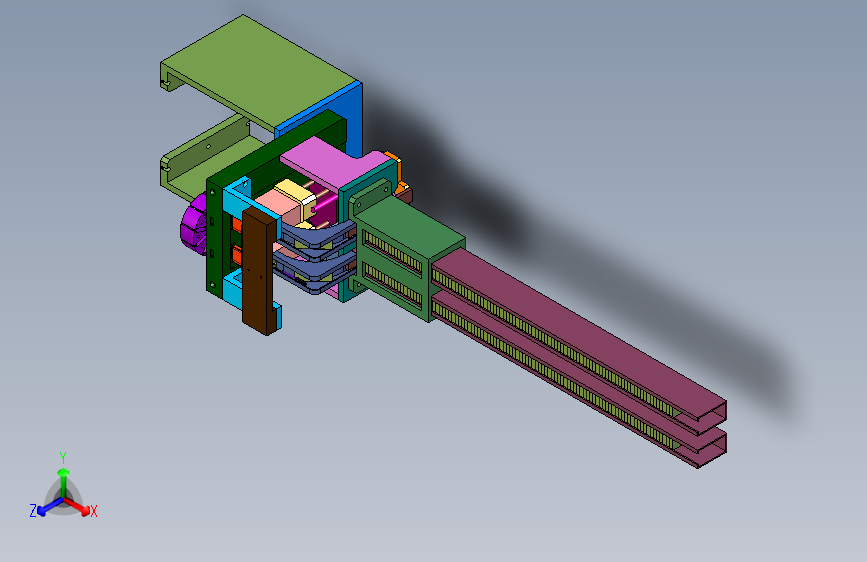Viewport: 867px width, 562px height.
Task: Select the dark green vertical mounting plate
Action: click(216, 238)
